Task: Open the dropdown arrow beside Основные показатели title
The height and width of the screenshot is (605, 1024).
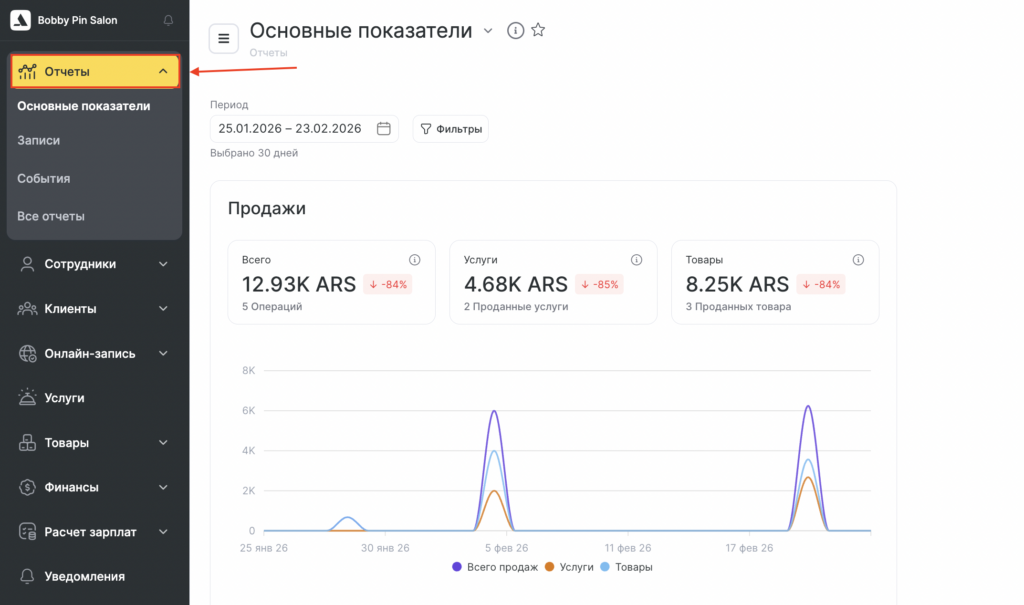Action: click(x=488, y=31)
